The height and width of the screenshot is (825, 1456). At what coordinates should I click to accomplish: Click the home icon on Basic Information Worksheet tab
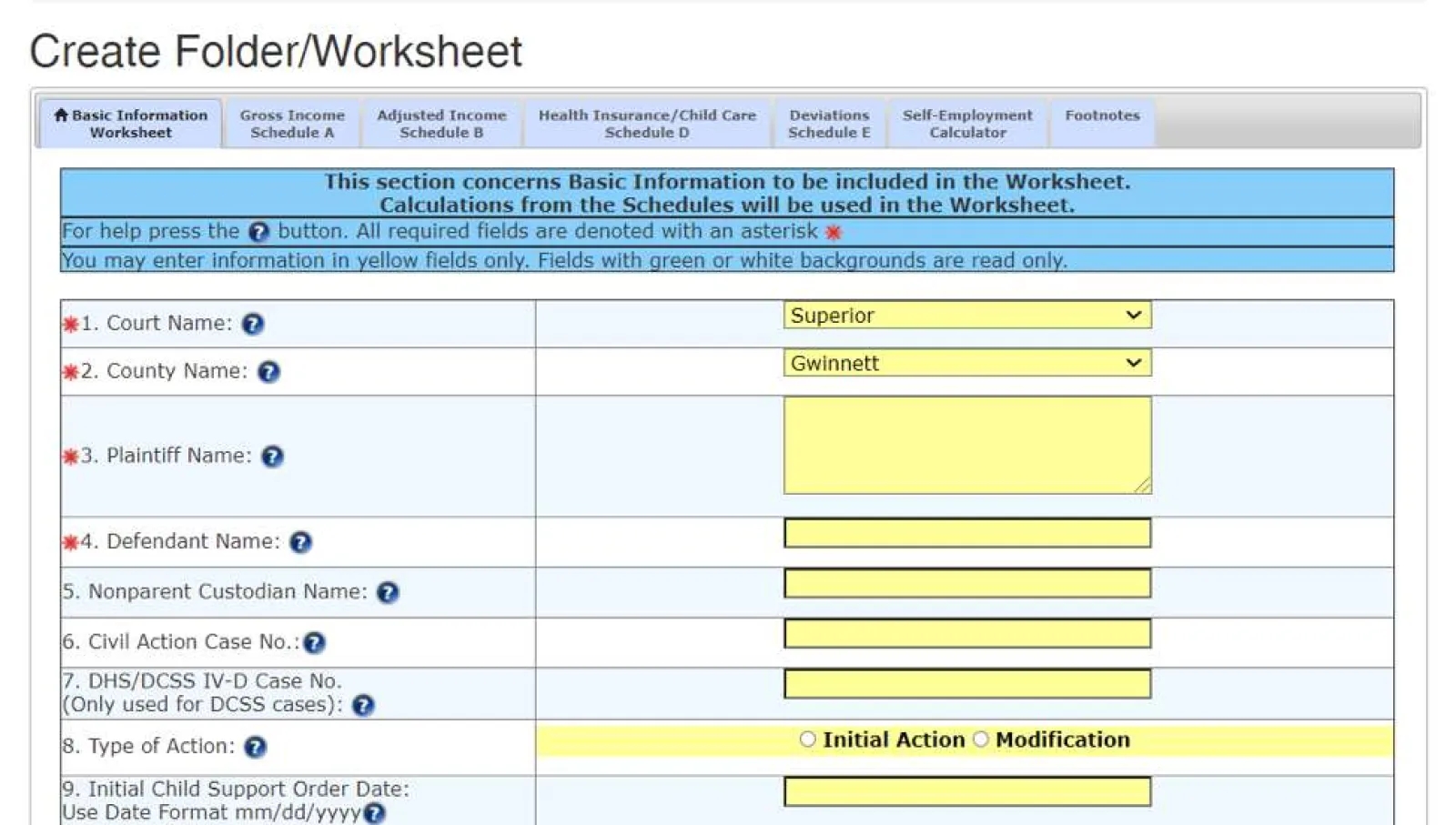pyautogui.click(x=60, y=115)
